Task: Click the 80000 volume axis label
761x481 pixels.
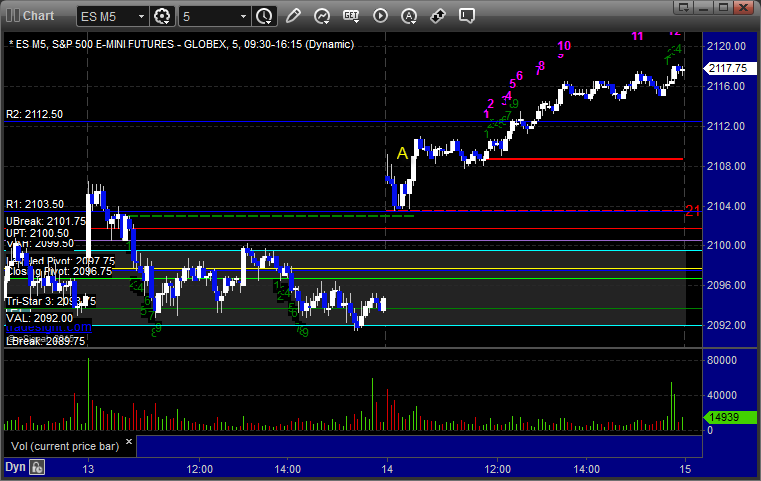Action: coord(722,360)
